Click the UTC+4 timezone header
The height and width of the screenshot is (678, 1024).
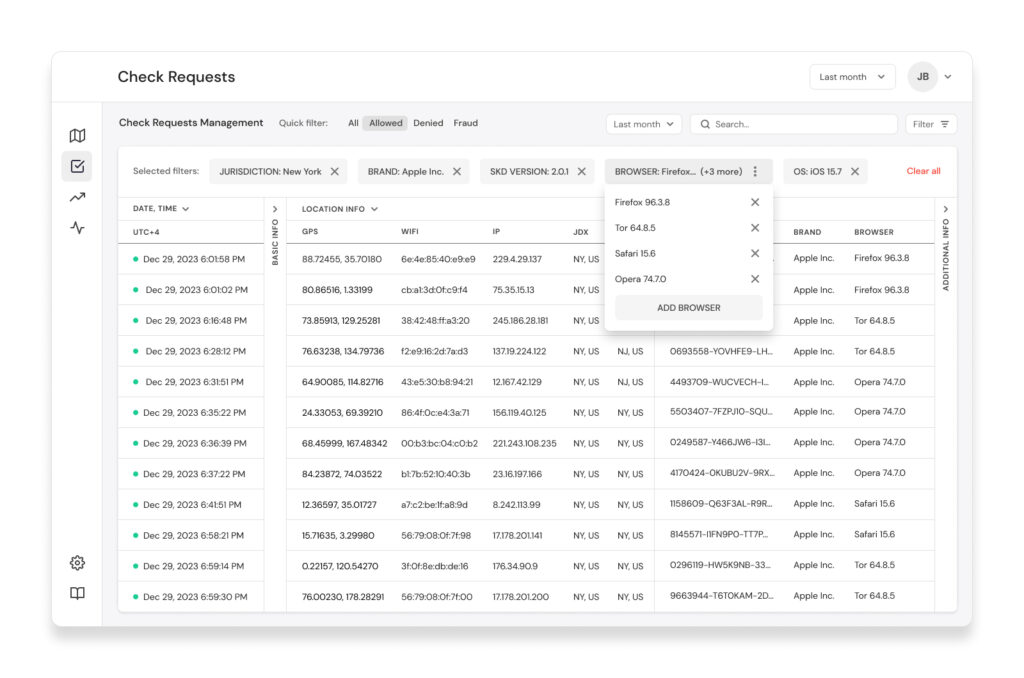coord(146,232)
